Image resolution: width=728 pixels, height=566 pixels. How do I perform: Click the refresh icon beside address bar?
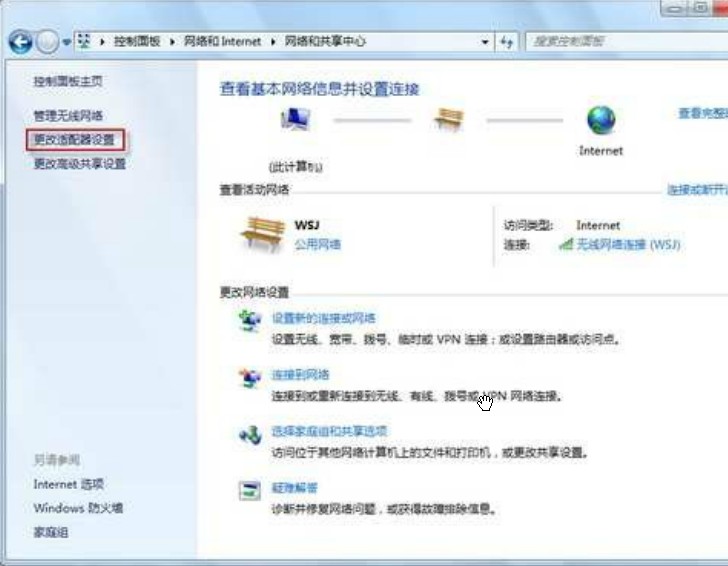[507, 42]
